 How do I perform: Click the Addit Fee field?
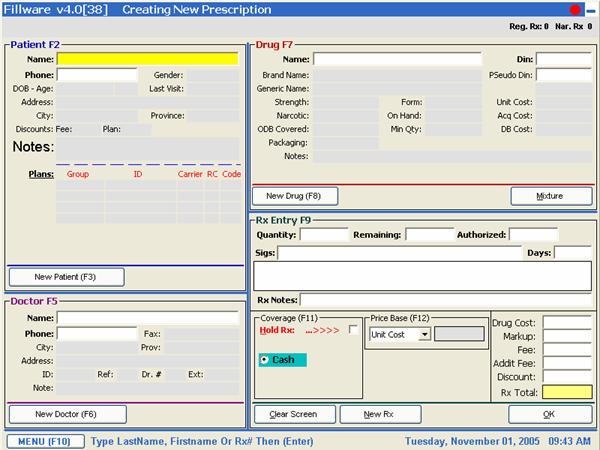pyautogui.click(x=567, y=363)
